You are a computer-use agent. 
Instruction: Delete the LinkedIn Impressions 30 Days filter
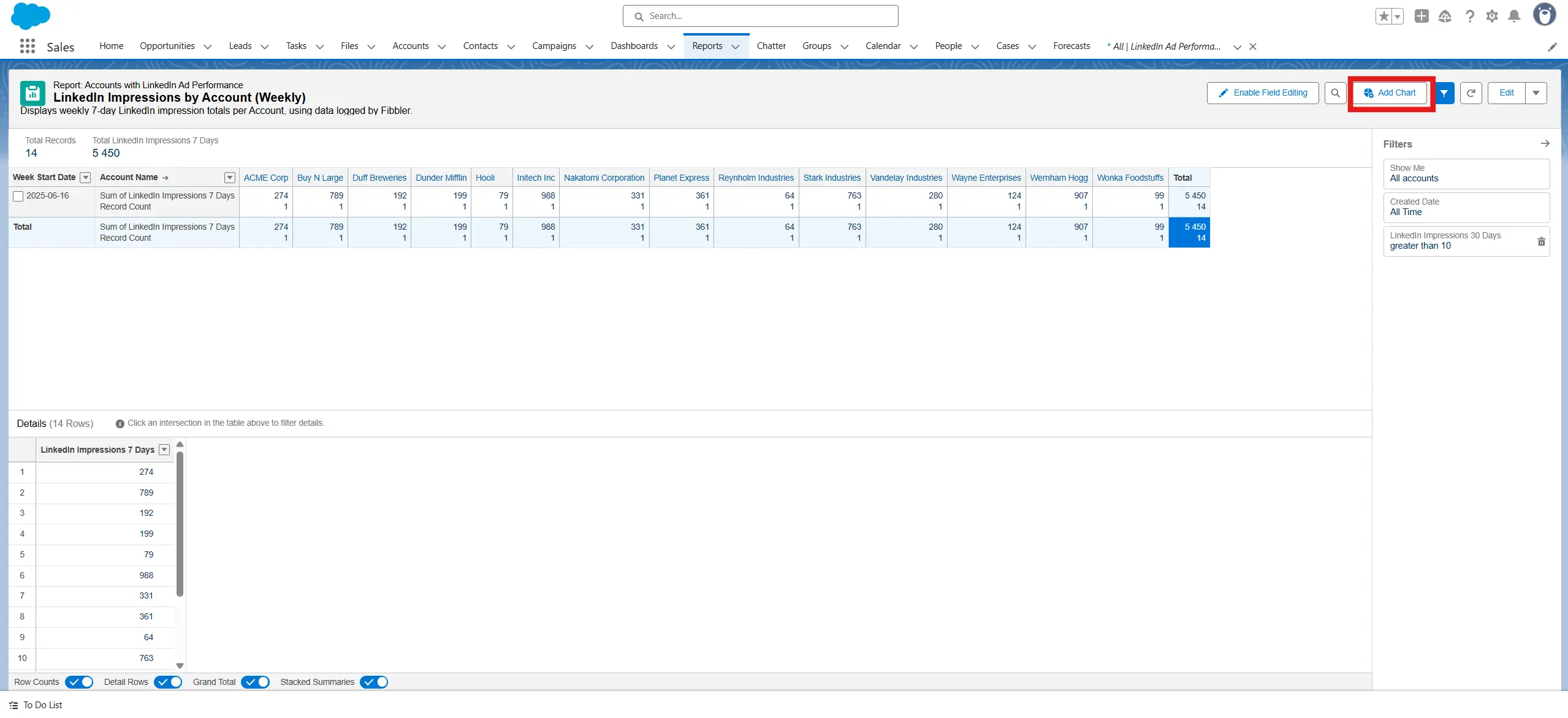pyautogui.click(x=1541, y=241)
